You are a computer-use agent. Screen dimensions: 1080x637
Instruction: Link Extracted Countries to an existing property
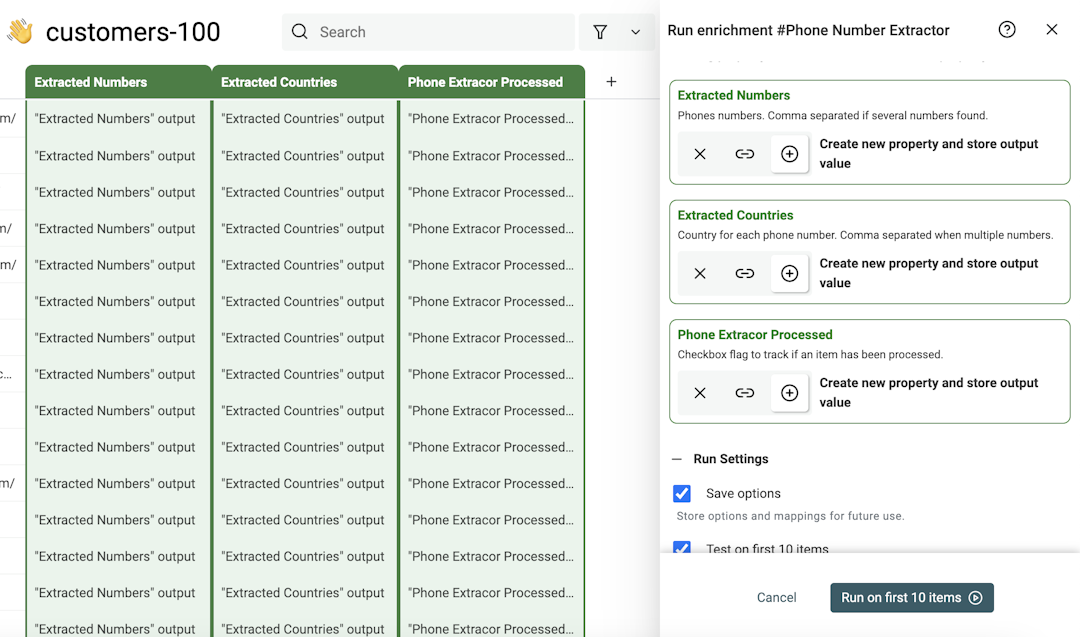pos(744,273)
